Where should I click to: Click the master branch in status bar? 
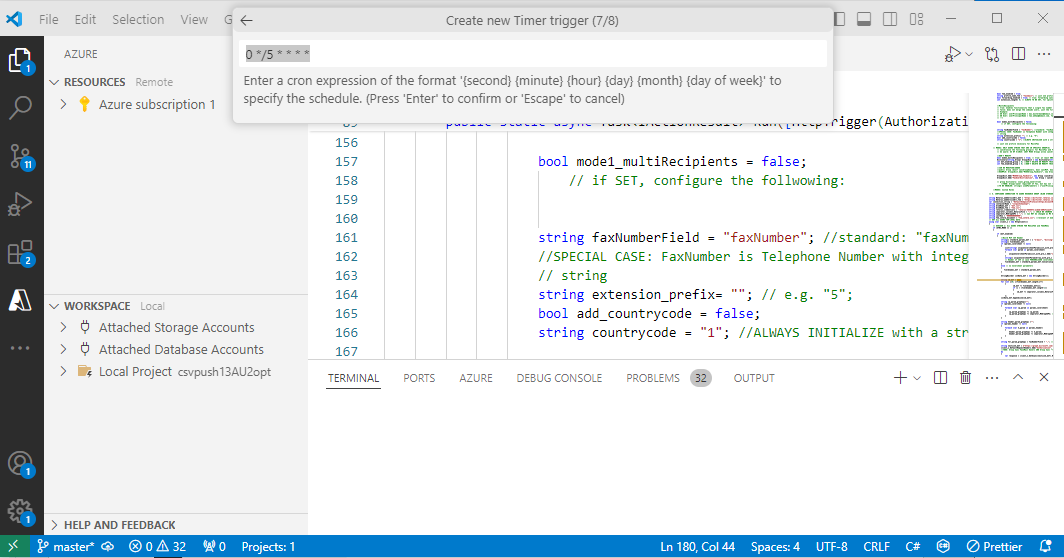coord(65,547)
